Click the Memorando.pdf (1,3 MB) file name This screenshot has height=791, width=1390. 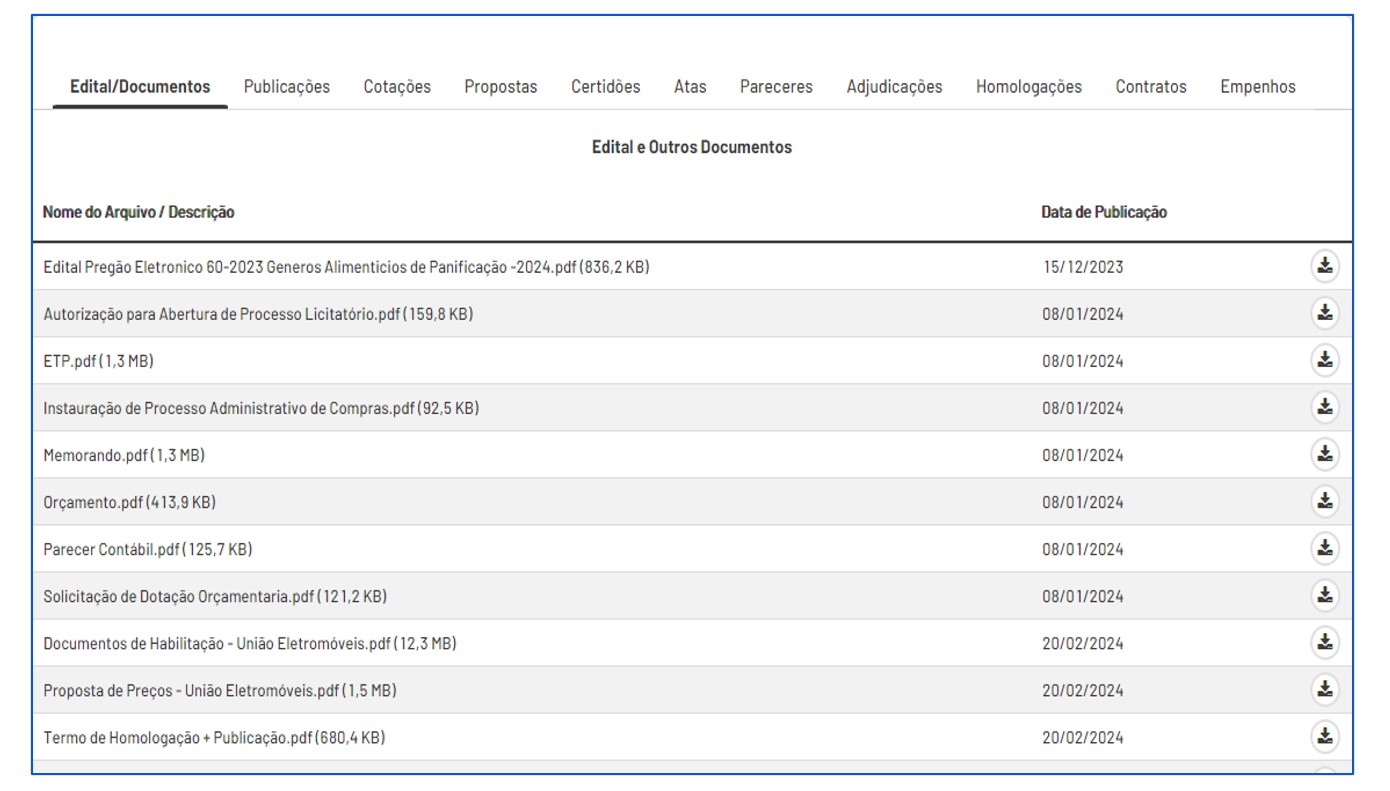click(x=124, y=455)
